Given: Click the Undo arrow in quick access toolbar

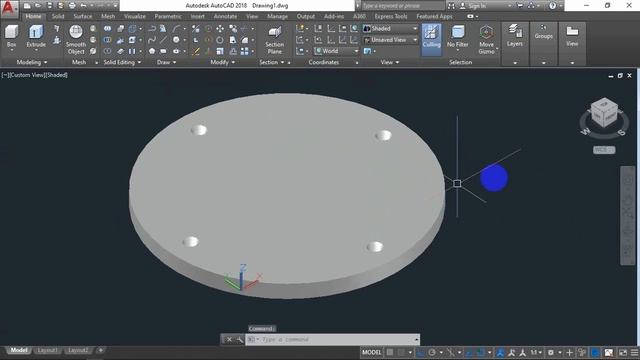Looking at the screenshot, I should [x=84, y=6].
